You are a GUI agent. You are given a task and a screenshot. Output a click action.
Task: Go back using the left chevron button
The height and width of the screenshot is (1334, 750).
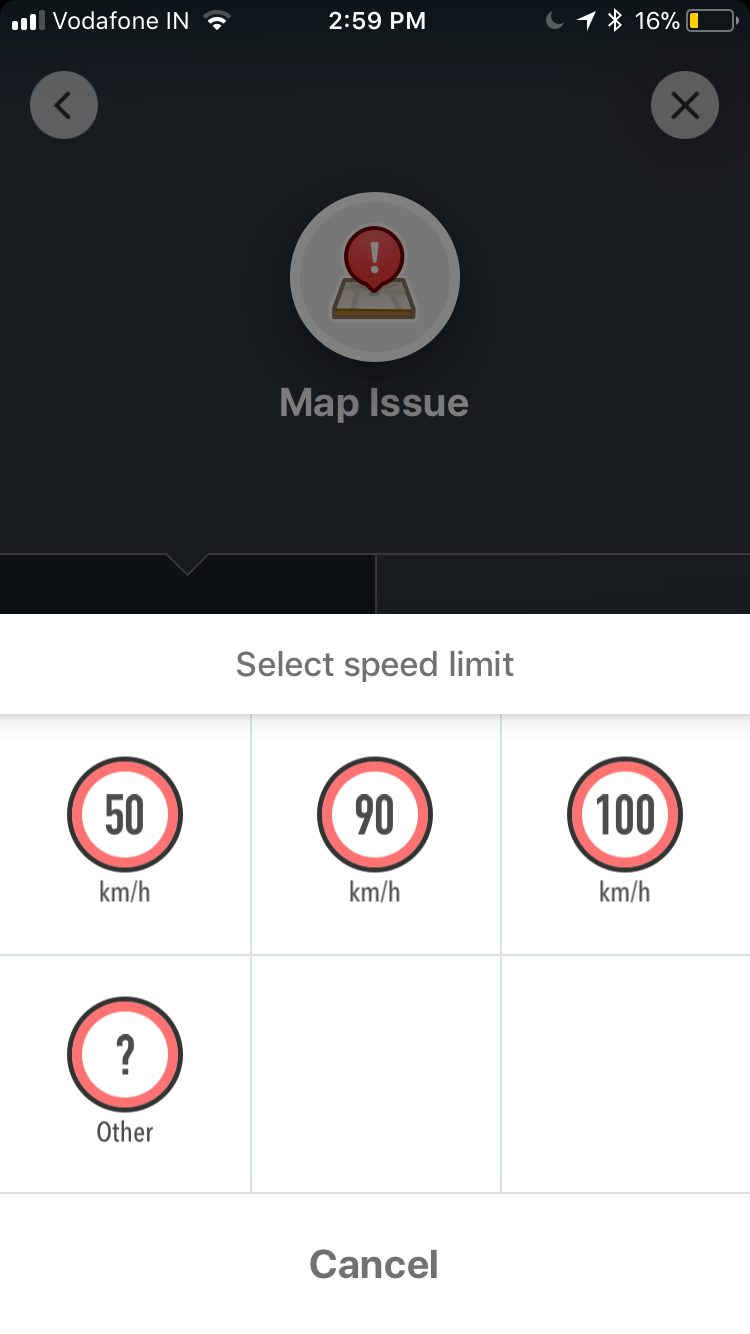tap(64, 104)
